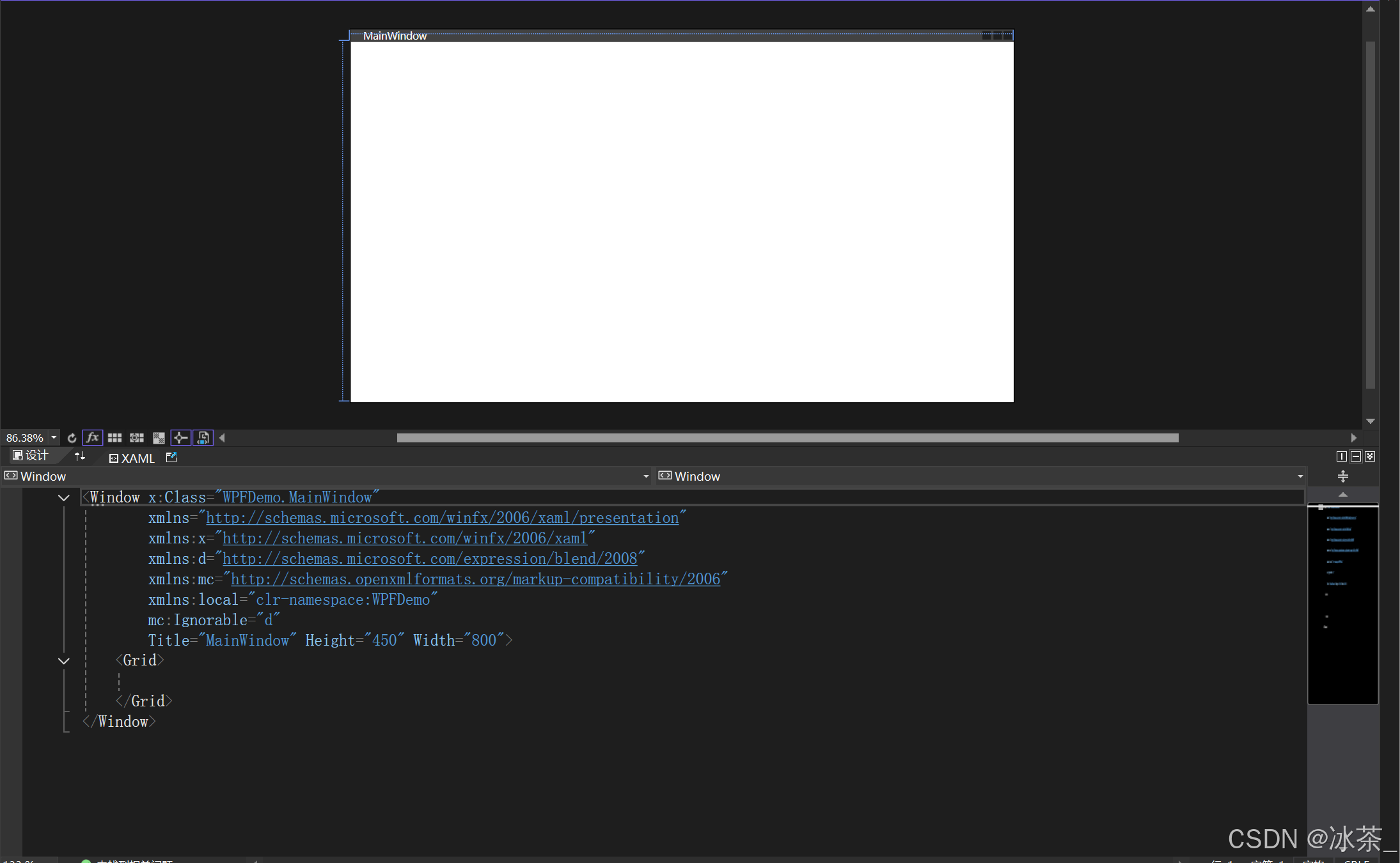
Task: Toggle the fx effects button
Action: tap(93, 438)
